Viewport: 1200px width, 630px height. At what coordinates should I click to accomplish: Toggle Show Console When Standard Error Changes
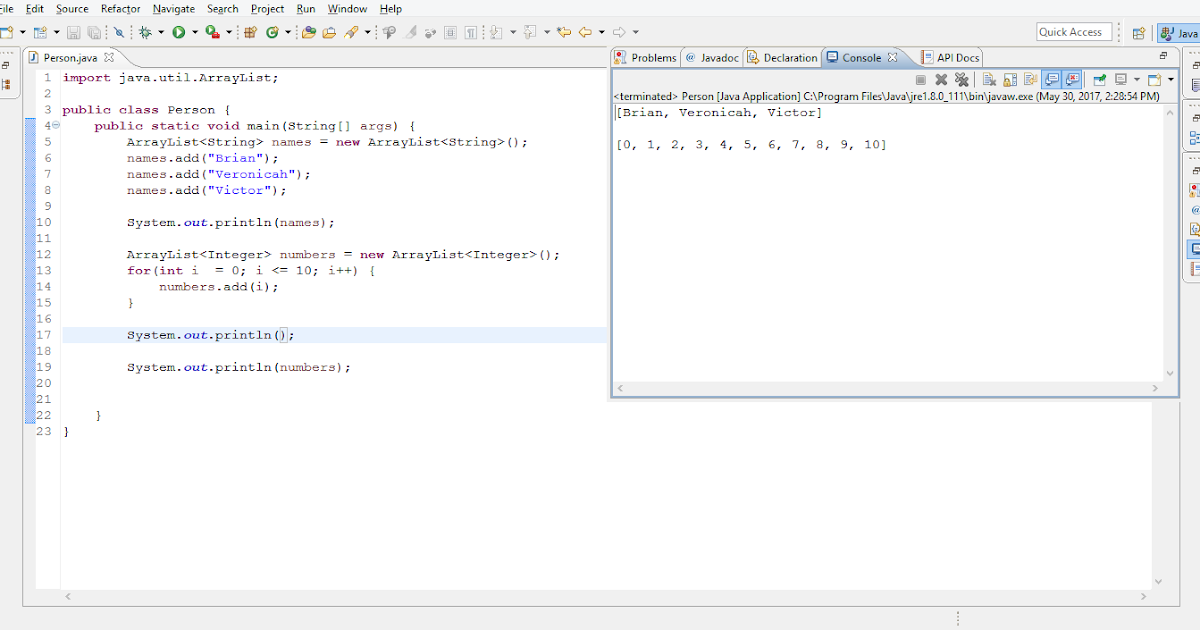coord(1071,79)
